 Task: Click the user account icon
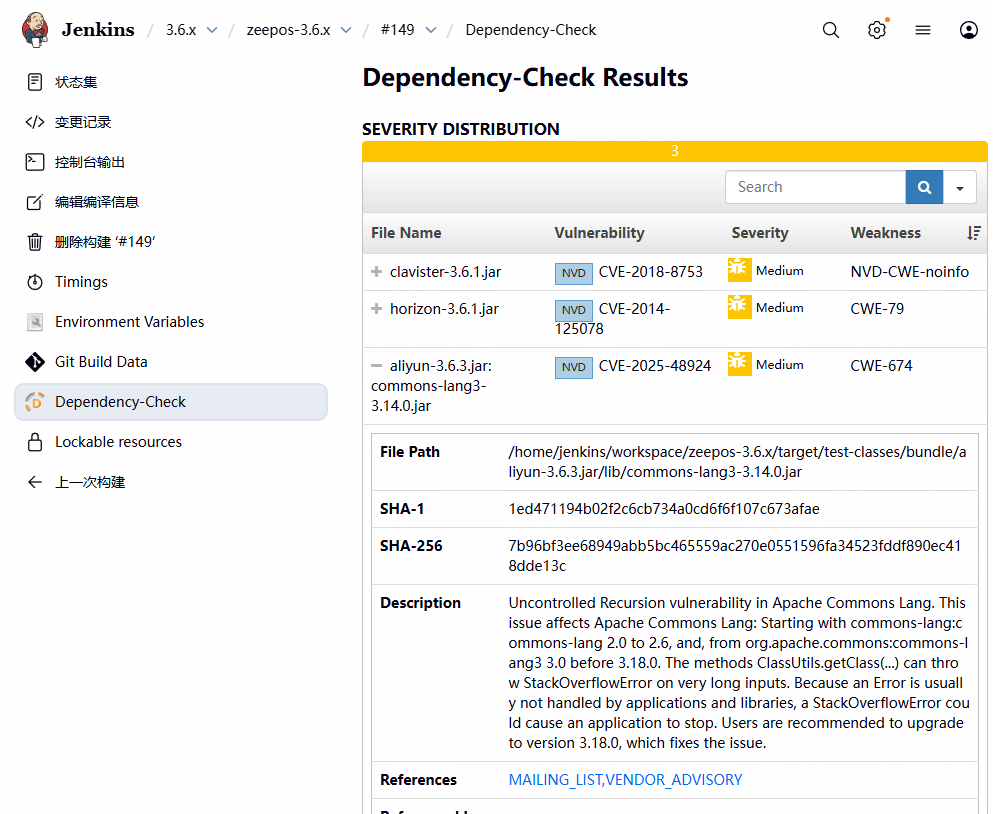click(x=968, y=30)
